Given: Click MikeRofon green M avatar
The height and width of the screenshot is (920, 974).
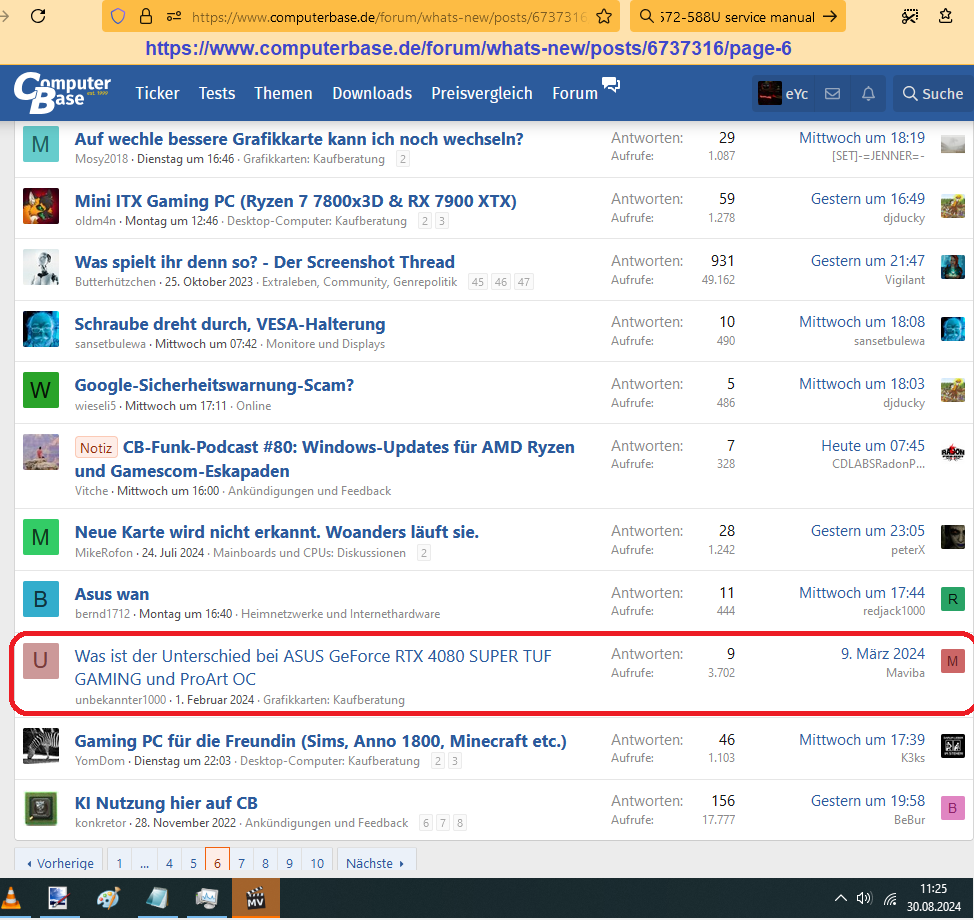Looking at the screenshot, I should [x=41, y=537].
